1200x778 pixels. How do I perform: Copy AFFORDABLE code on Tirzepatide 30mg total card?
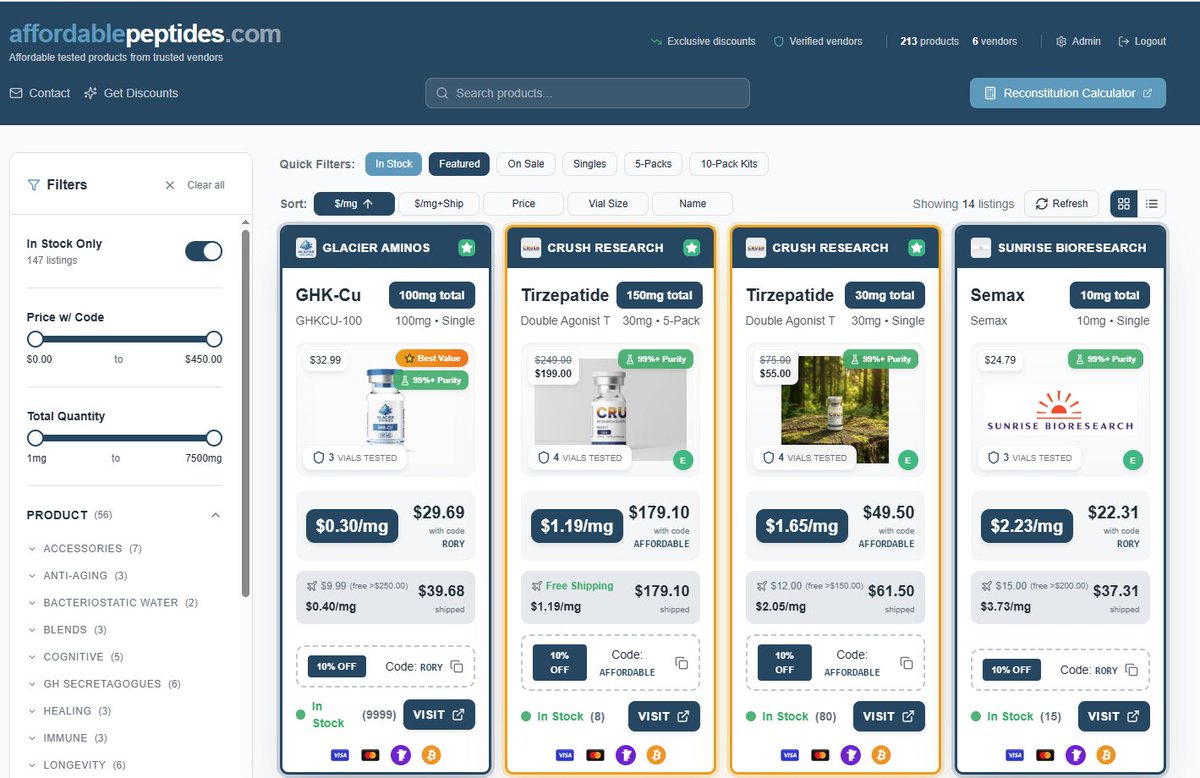(906, 663)
